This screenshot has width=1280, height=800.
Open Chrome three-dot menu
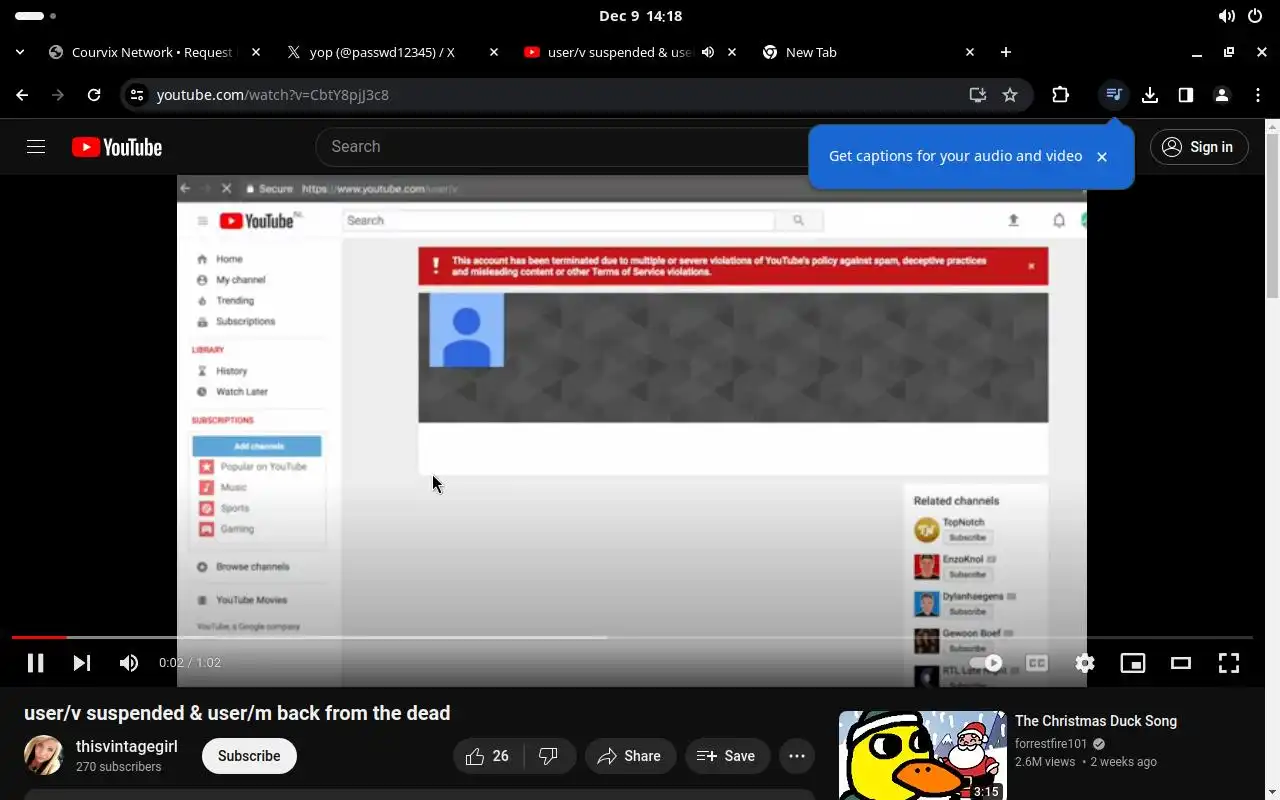click(x=1258, y=95)
